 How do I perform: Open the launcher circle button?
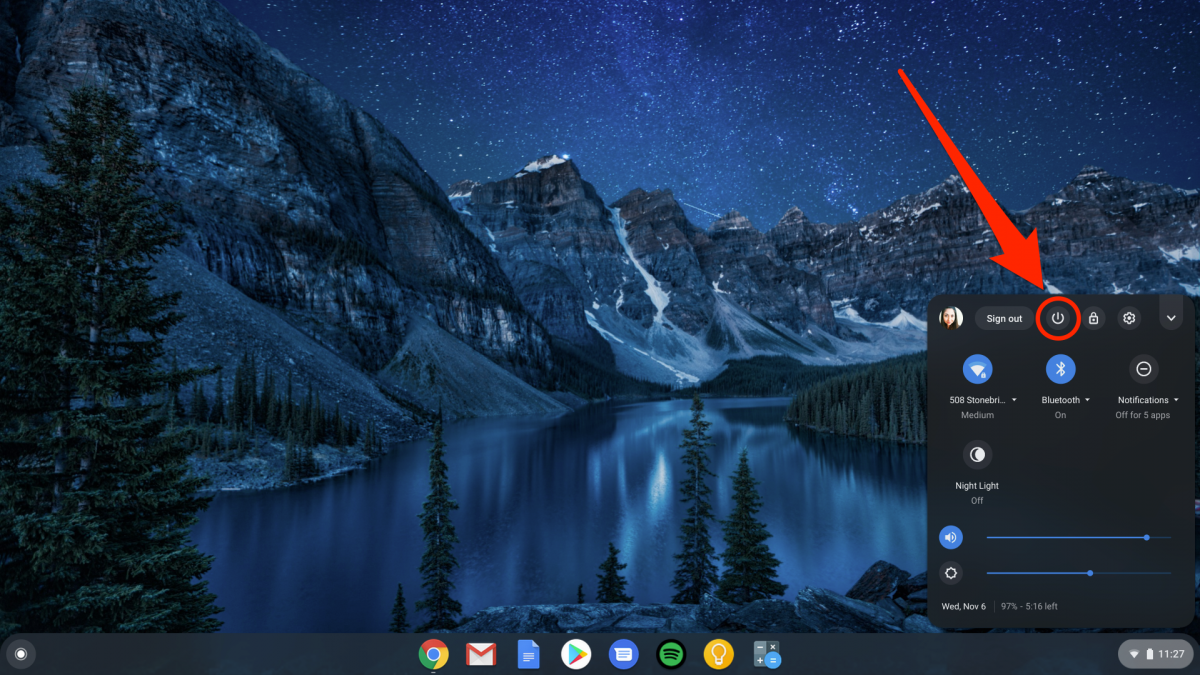point(20,655)
